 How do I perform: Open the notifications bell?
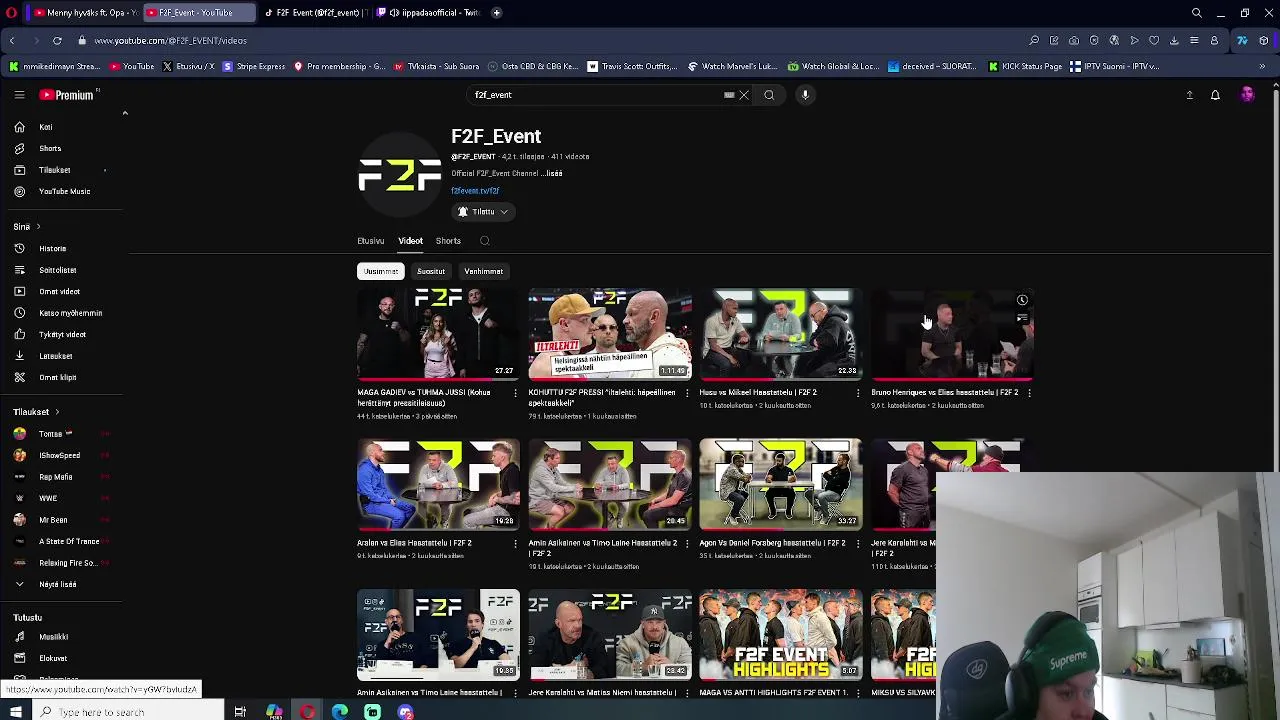(x=1215, y=95)
